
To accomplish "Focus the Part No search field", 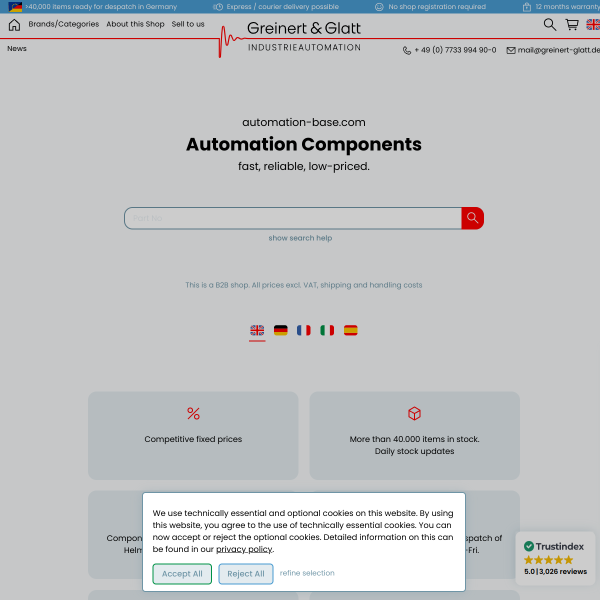I will [293, 218].
